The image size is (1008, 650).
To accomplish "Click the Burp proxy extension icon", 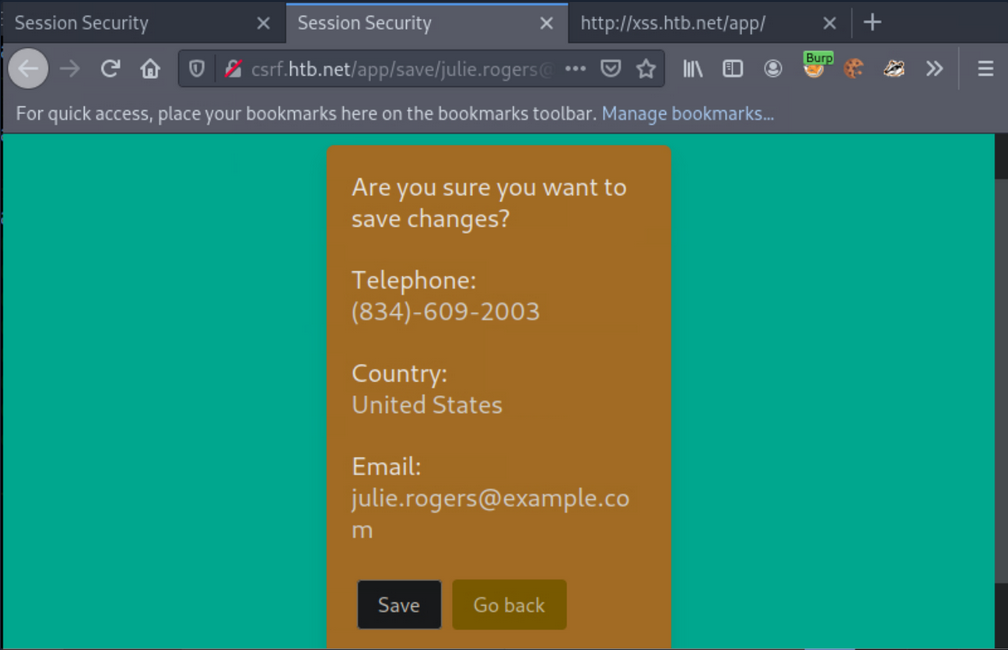I will (815, 67).
